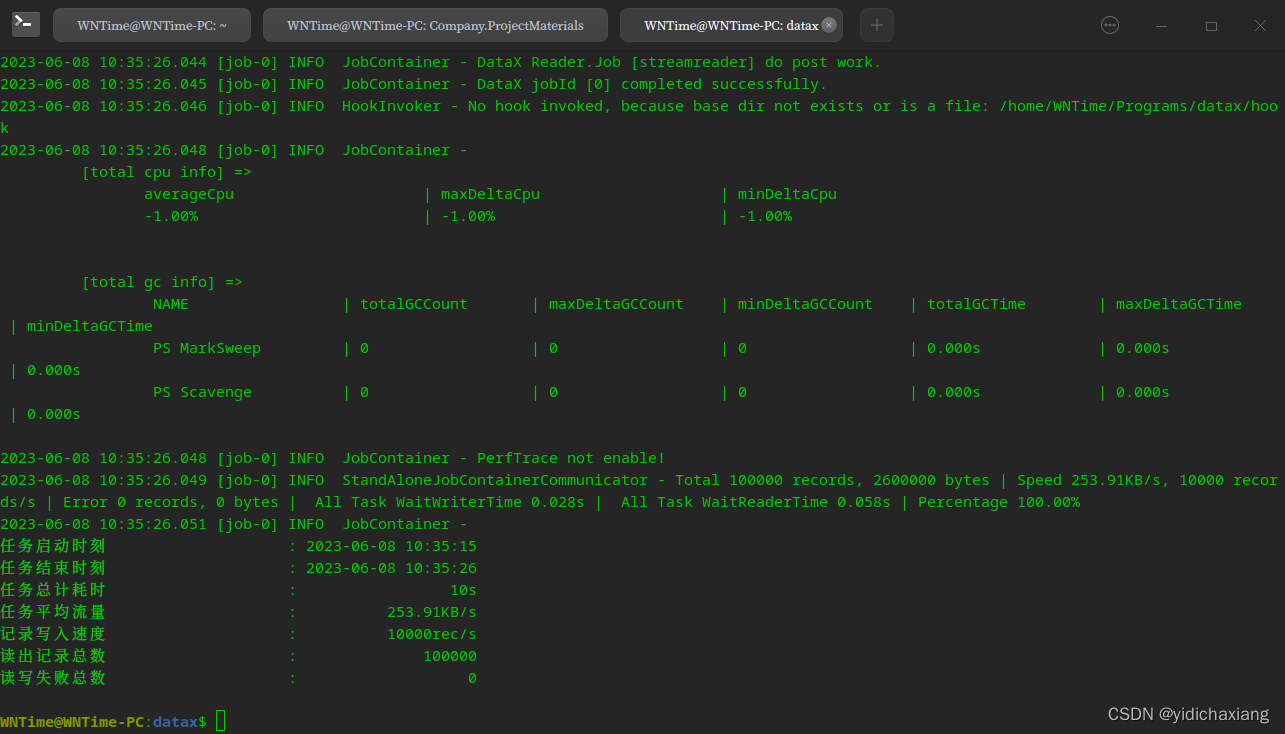
Task: Select the WNTime@WNTime-PC: datax tab
Action: (x=731, y=25)
